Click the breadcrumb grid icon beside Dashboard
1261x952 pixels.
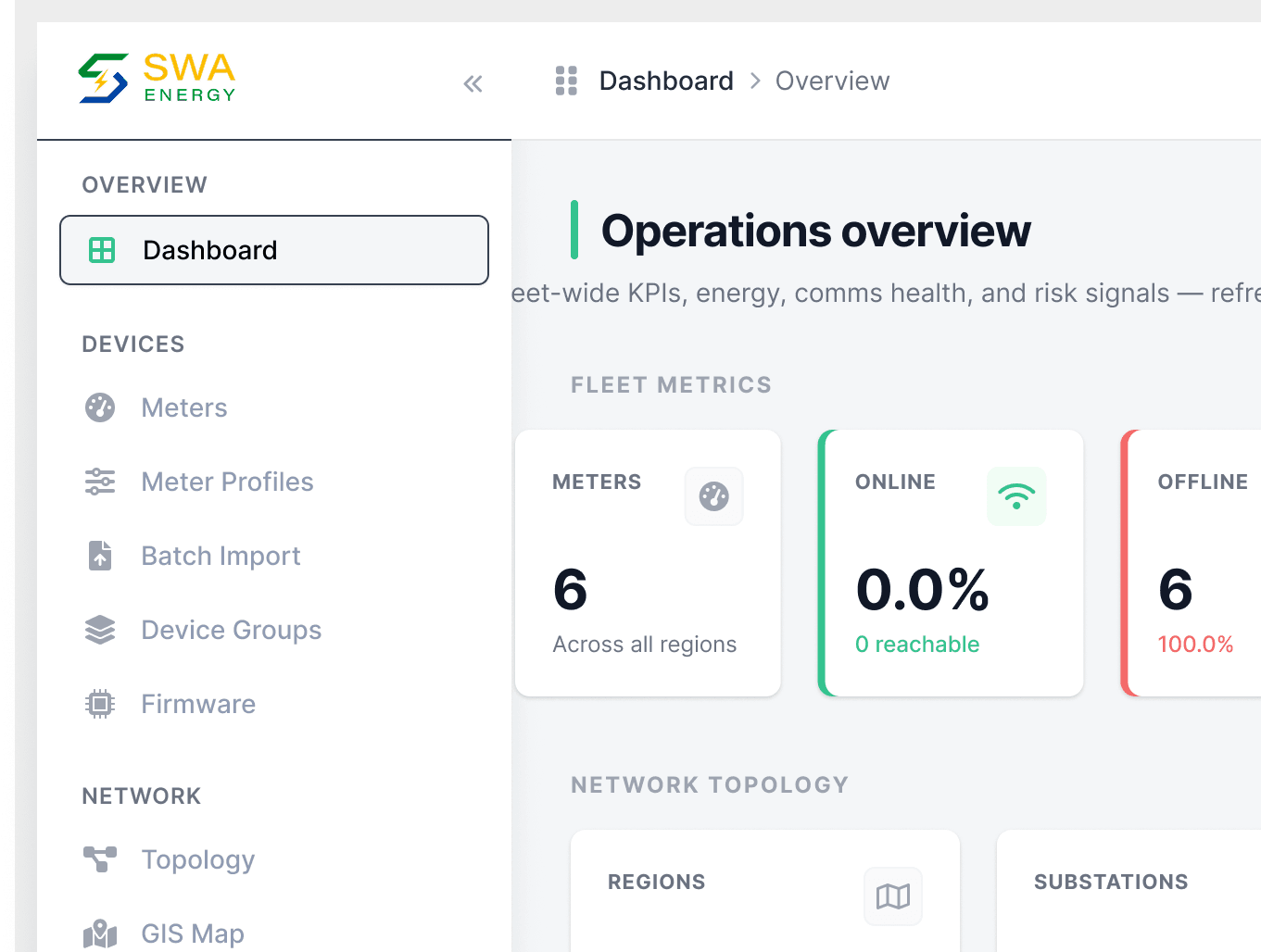point(566,81)
